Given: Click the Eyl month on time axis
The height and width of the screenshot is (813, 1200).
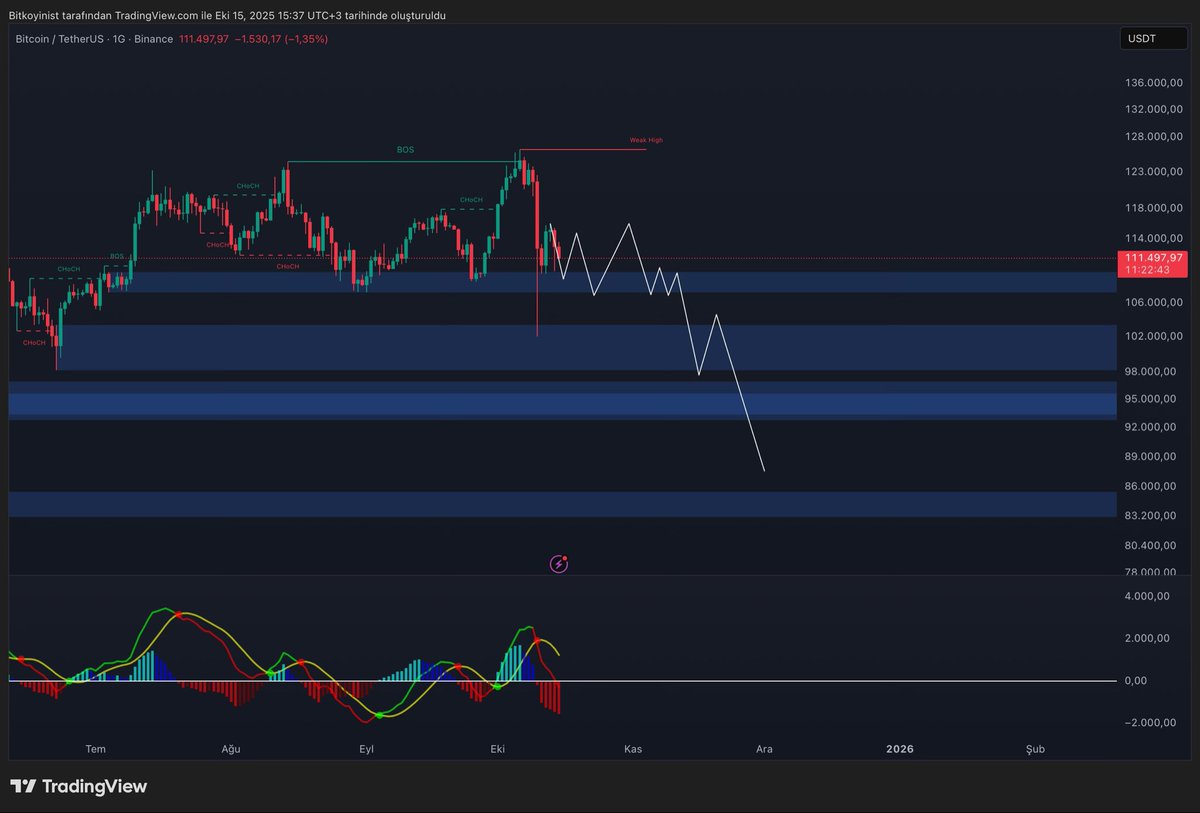Looking at the screenshot, I should tap(367, 749).
